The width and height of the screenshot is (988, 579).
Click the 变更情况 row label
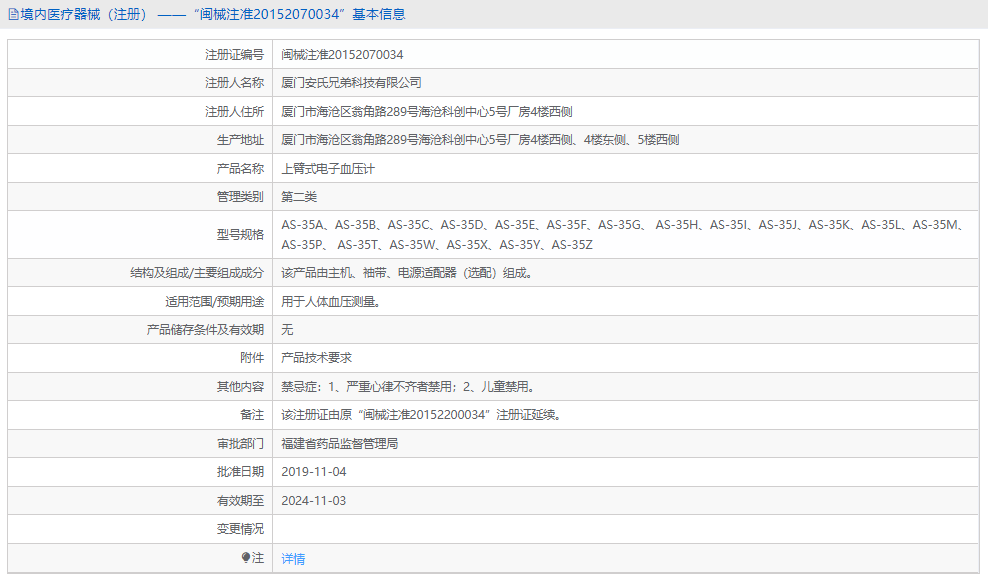coord(241,529)
